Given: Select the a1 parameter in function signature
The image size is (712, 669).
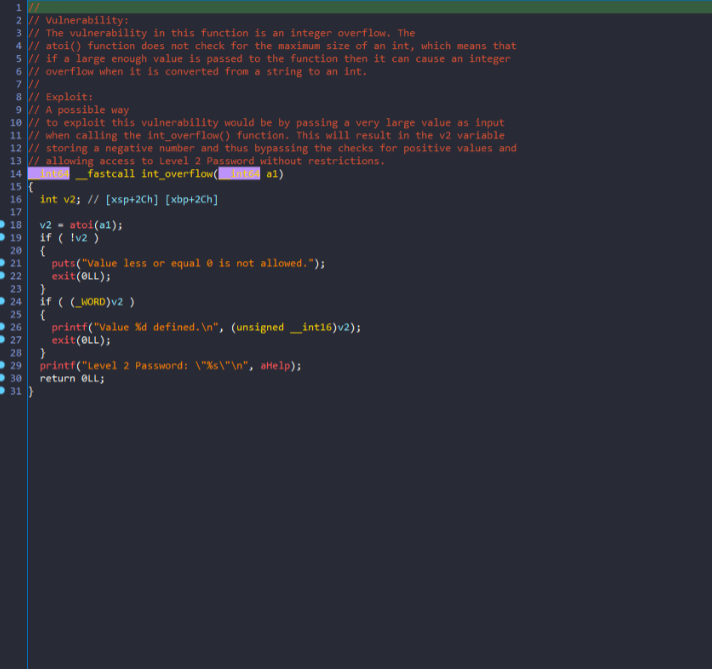Looking at the screenshot, I should (272, 174).
